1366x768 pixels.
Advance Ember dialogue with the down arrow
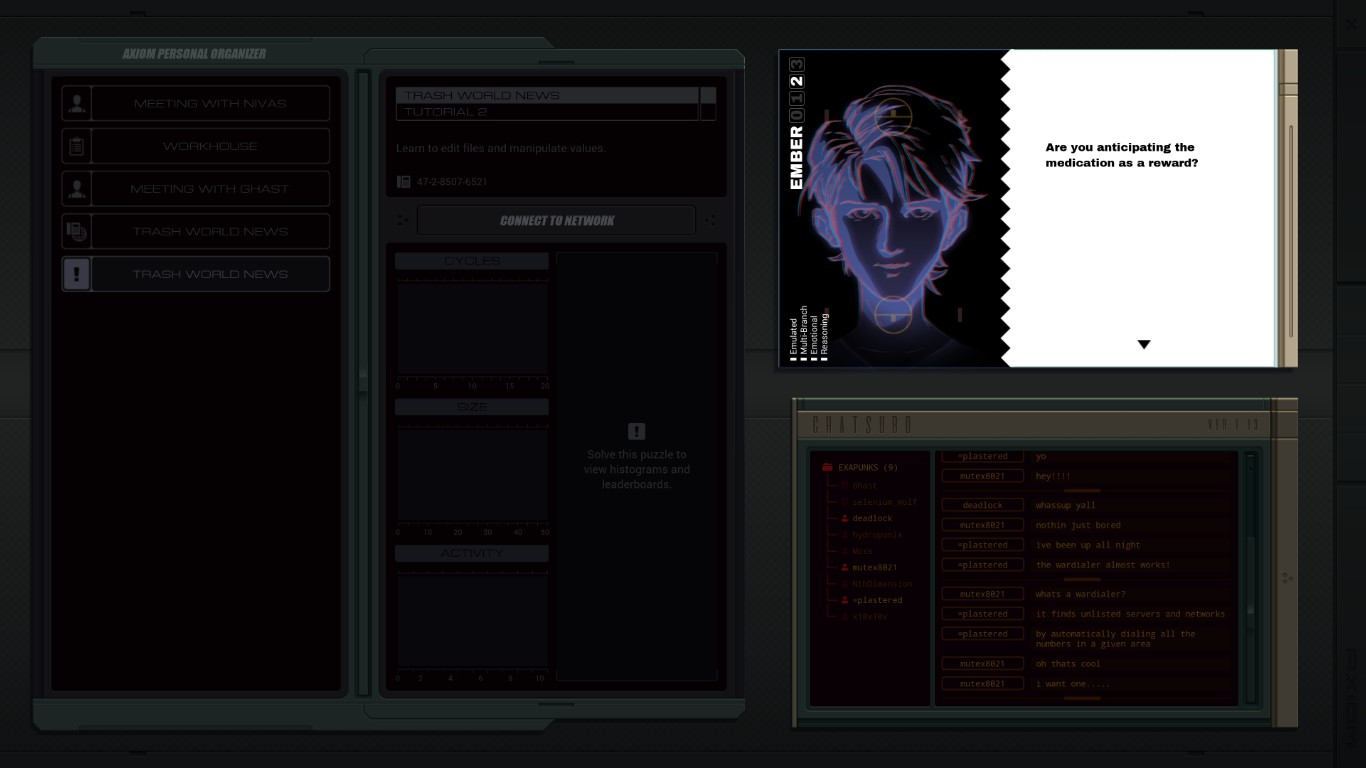[x=1144, y=344]
